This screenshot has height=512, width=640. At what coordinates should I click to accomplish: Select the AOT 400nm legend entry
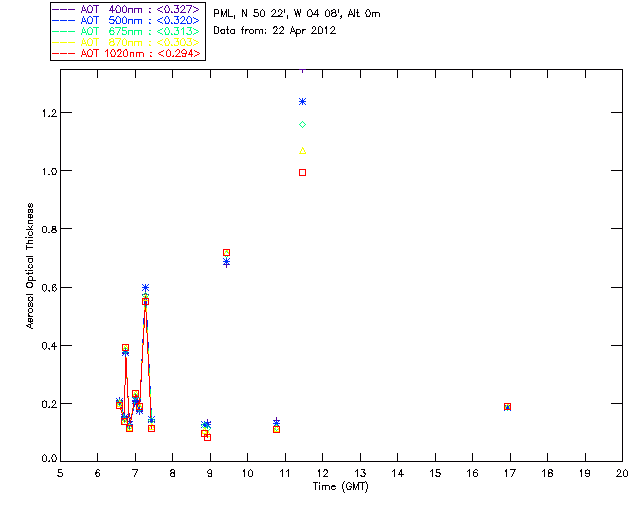coord(126,9)
